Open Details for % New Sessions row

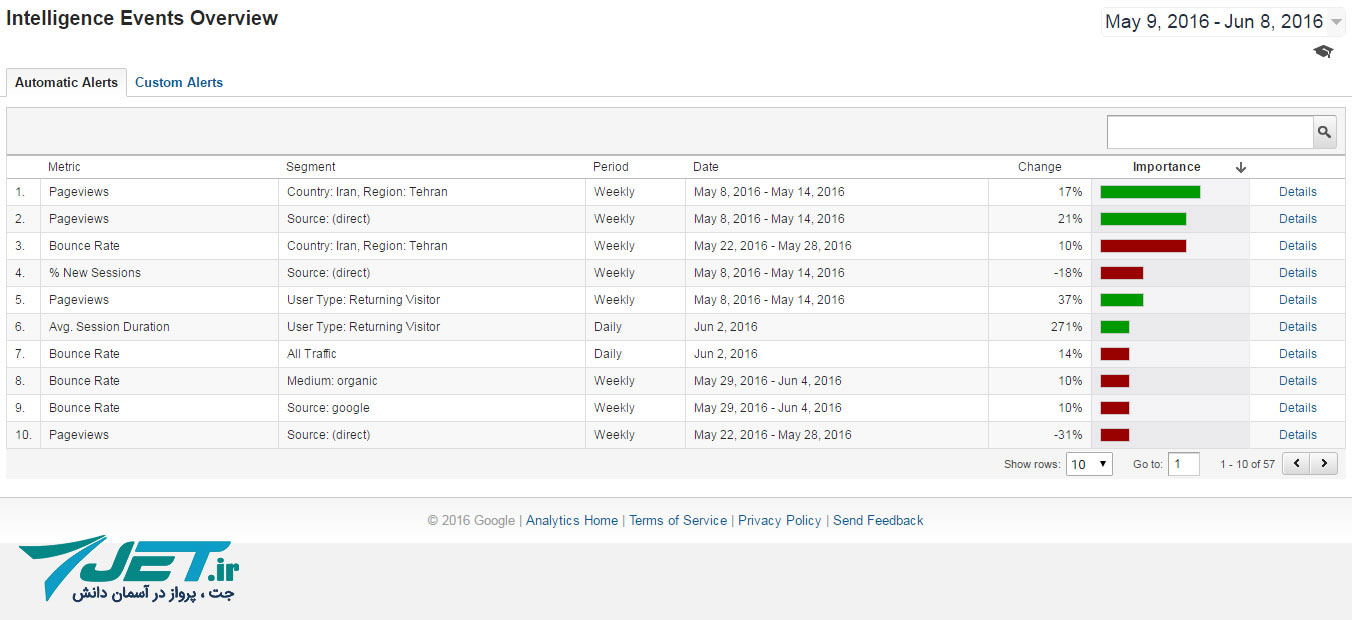click(x=1298, y=273)
